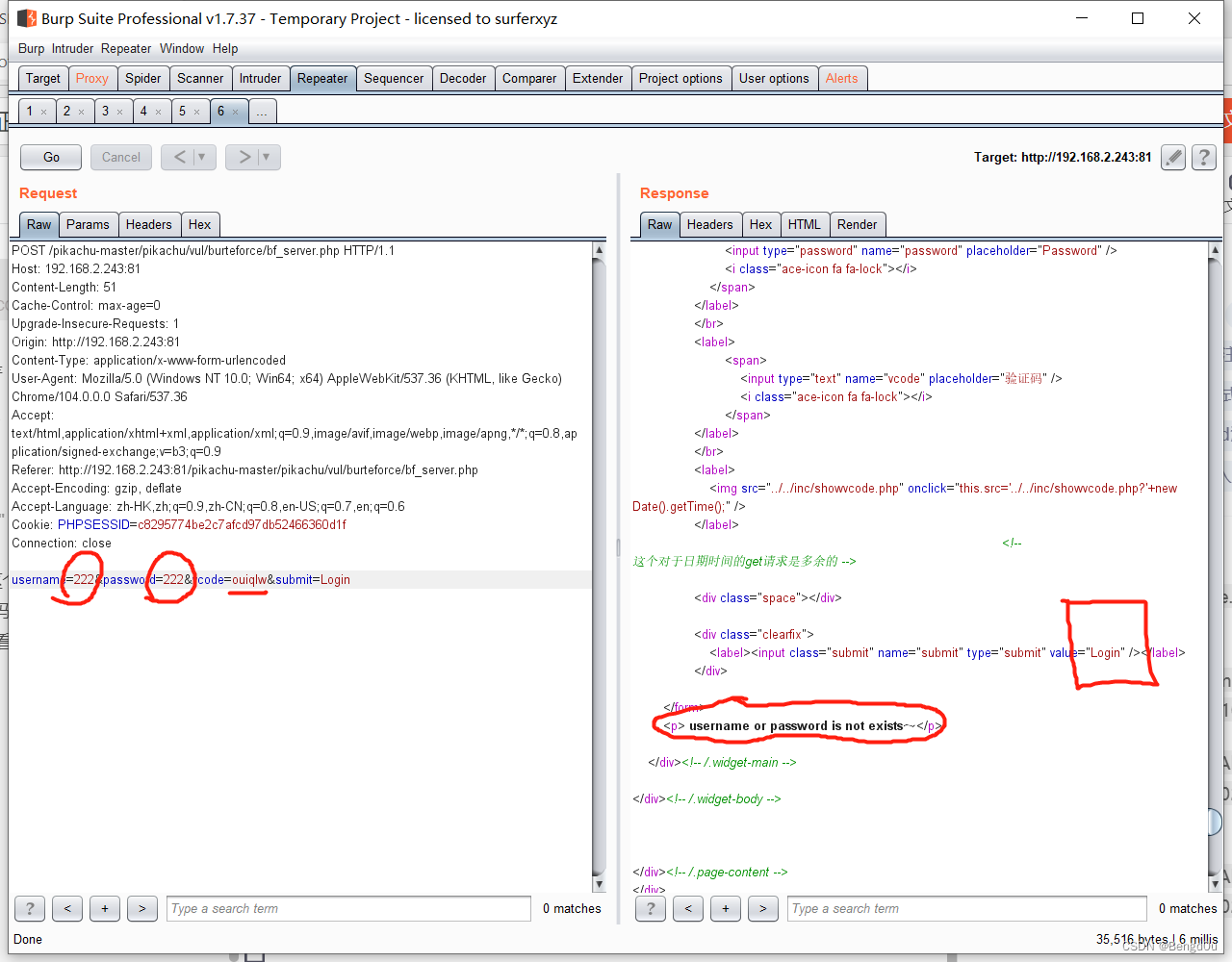The image size is (1232, 962).
Task: Close Repeater tab 1 with its x
Action: tap(43, 112)
